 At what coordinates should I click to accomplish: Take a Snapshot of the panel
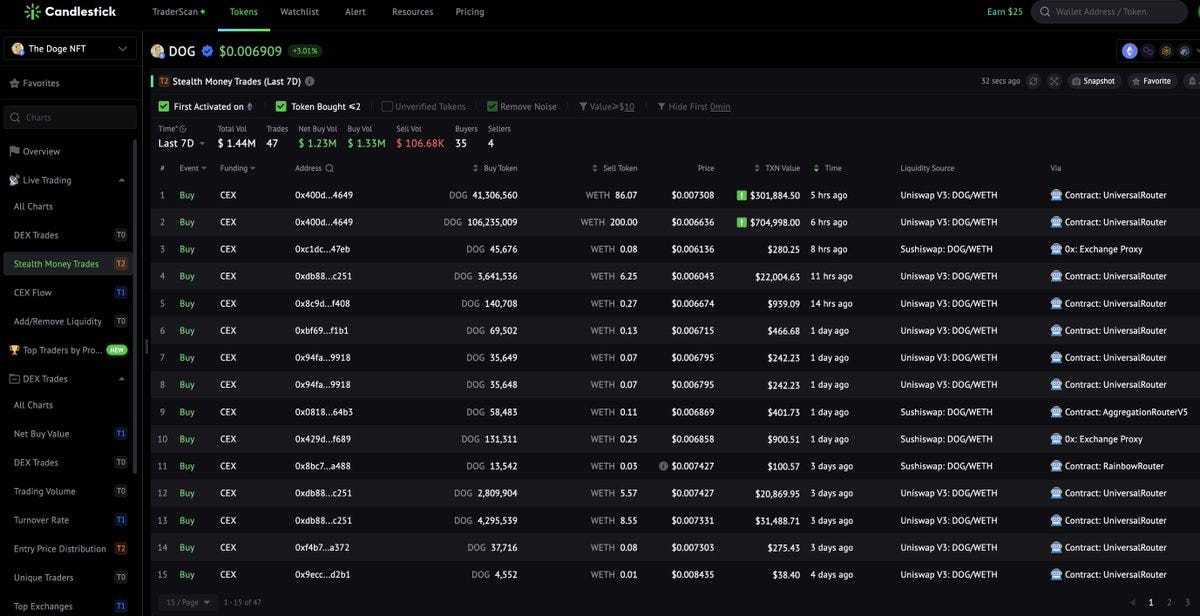[x=1093, y=81]
